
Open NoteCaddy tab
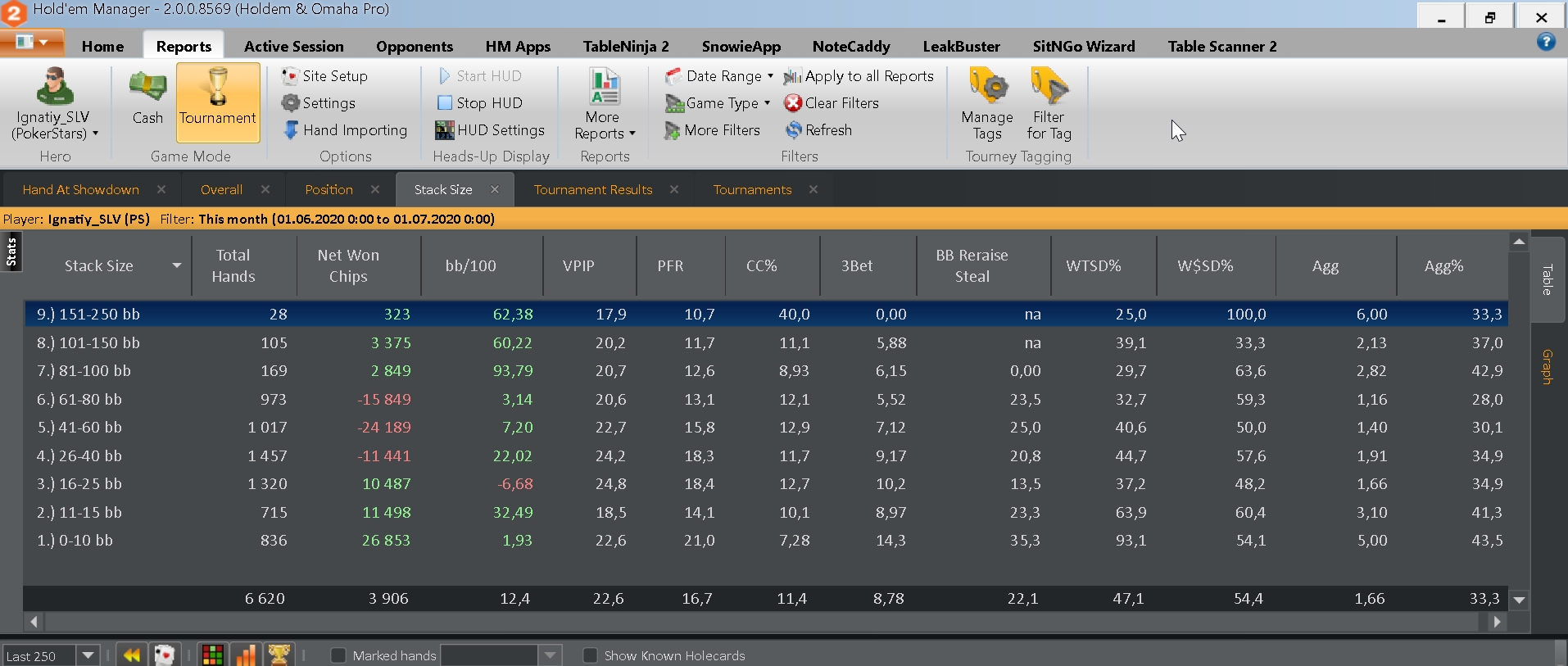(851, 47)
